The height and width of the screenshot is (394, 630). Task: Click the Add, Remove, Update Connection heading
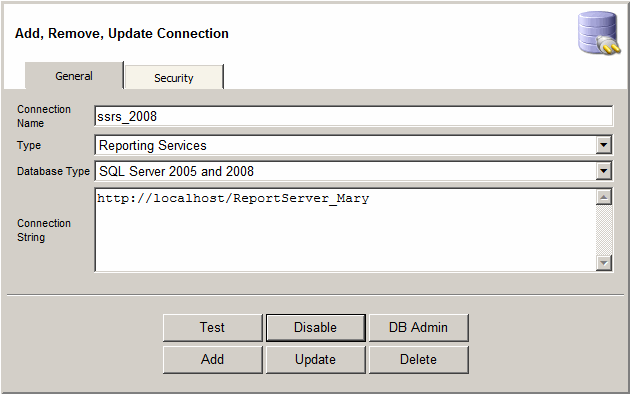(122, 33)
